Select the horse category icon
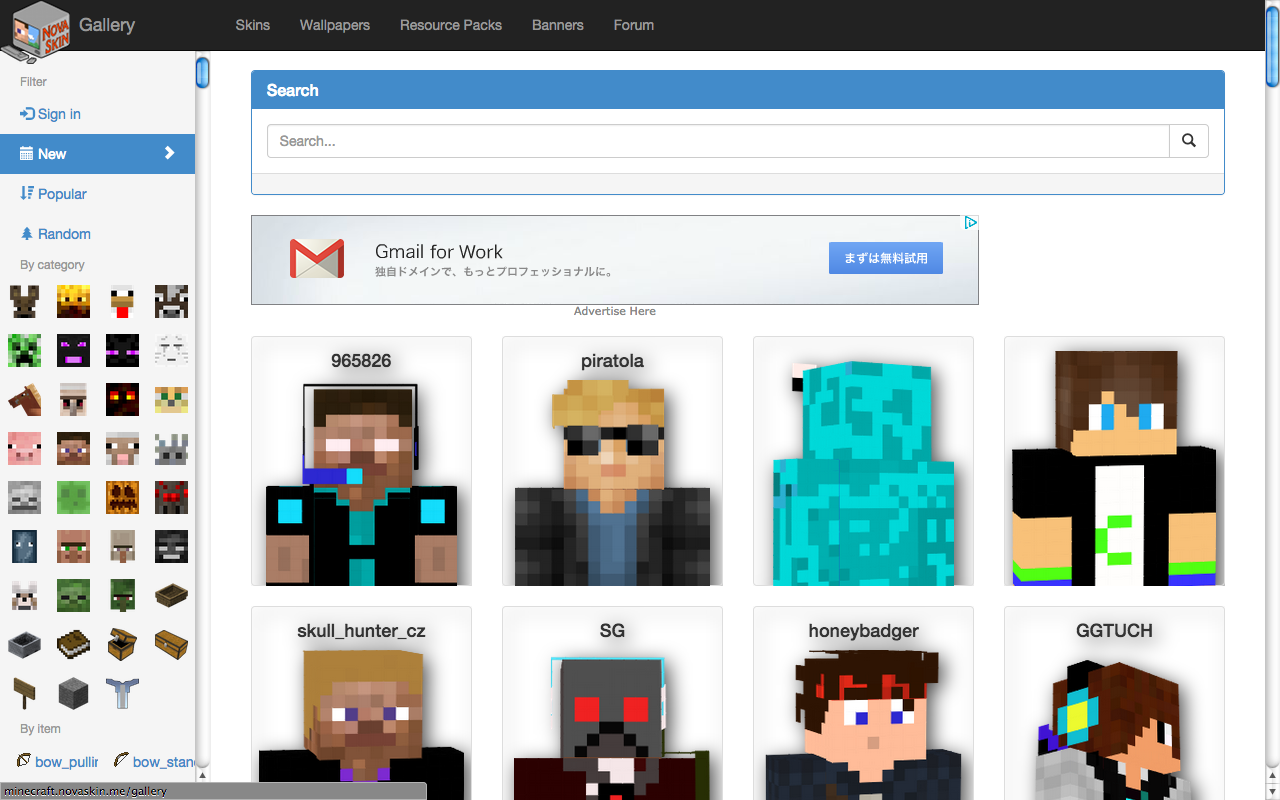This screenshot has height=800, width=1280. click(24, 399)
